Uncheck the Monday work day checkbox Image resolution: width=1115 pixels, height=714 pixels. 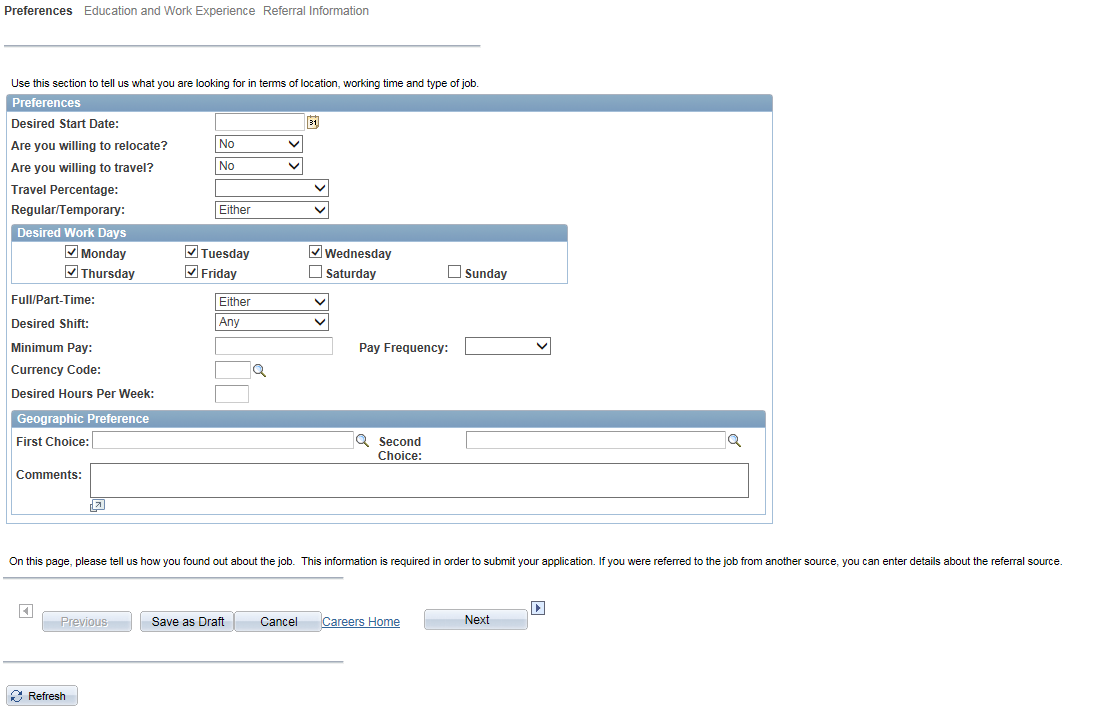click(x=71, y=252)
